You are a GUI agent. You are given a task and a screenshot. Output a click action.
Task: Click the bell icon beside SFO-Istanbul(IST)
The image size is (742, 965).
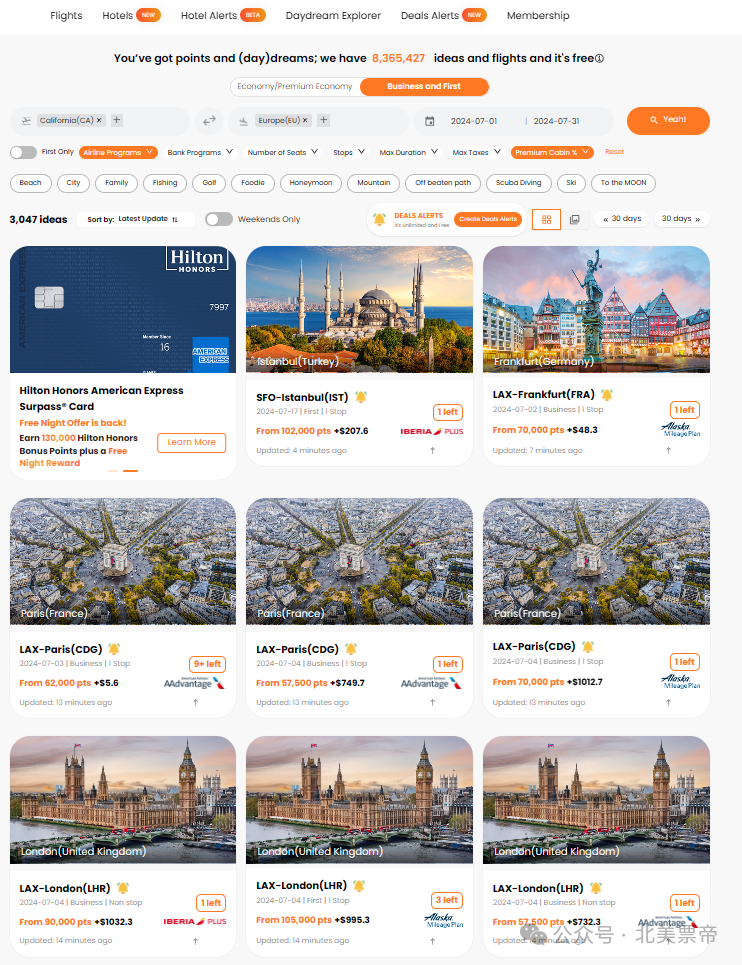361,397
